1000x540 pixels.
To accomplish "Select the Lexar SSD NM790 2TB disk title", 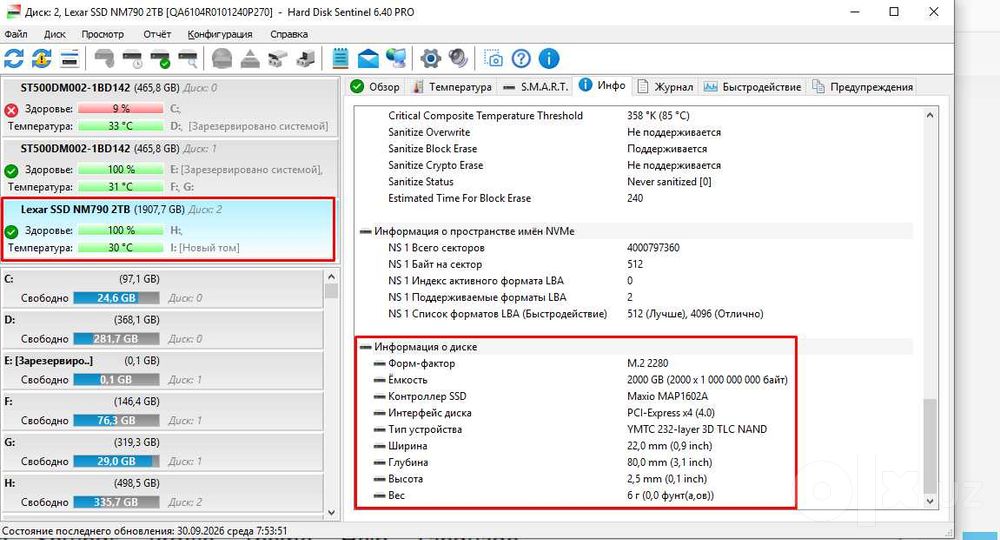I will click(x=121, y=209).
